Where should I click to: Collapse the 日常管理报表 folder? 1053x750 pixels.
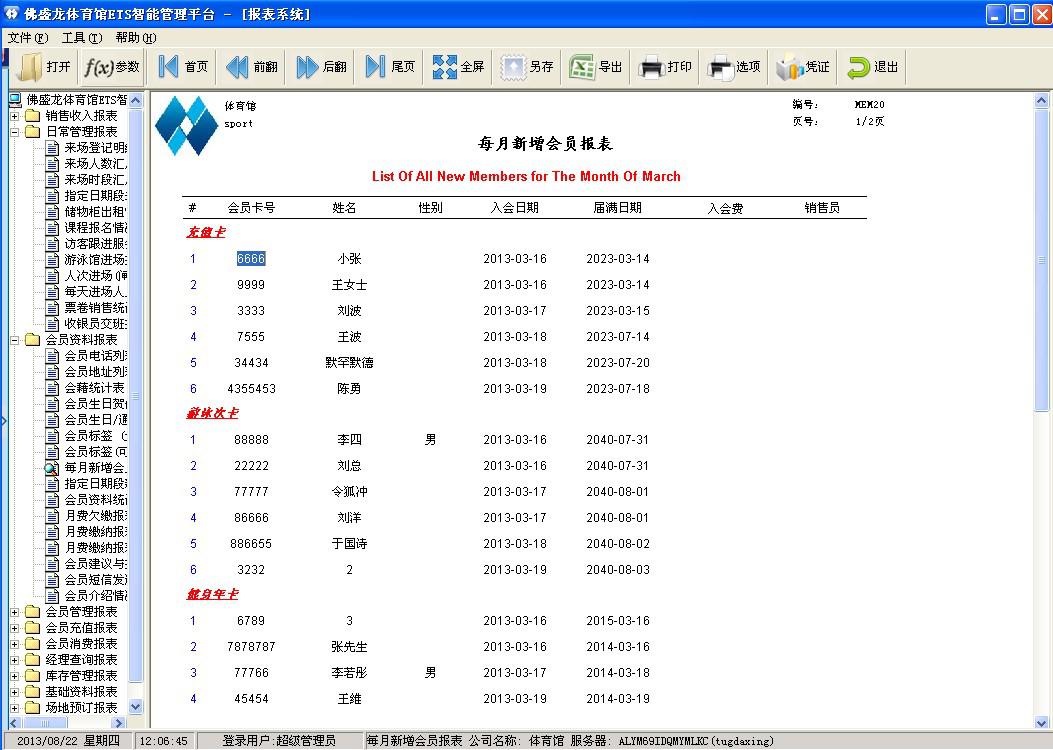pyautogui.click(x=15, y=132)
